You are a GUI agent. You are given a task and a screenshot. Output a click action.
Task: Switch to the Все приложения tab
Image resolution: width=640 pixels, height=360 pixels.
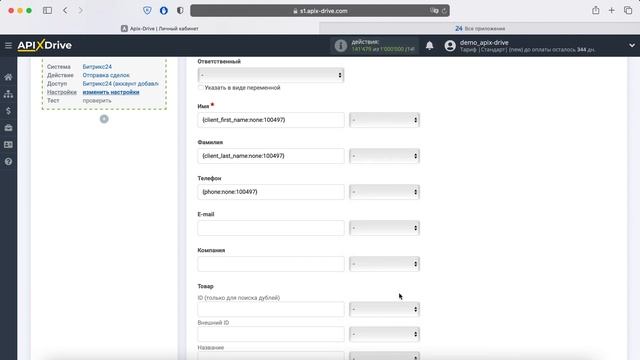[x=480, y=29]
